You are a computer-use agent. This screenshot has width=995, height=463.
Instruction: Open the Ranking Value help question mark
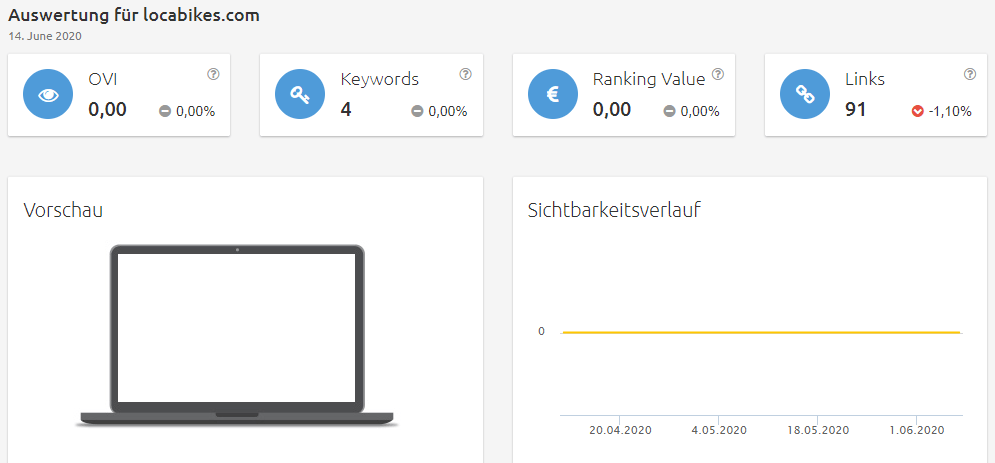pyautogui.click(x=718, y=74)
